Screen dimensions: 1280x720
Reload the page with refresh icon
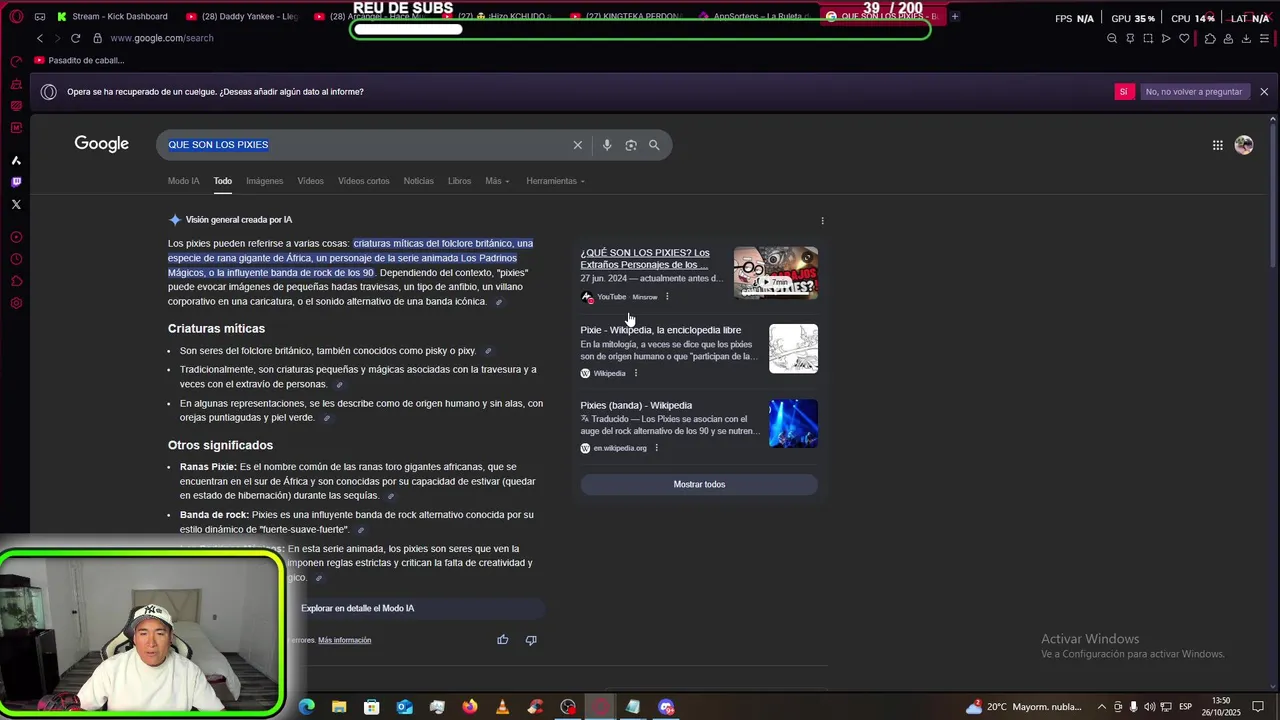click(75, 38)
